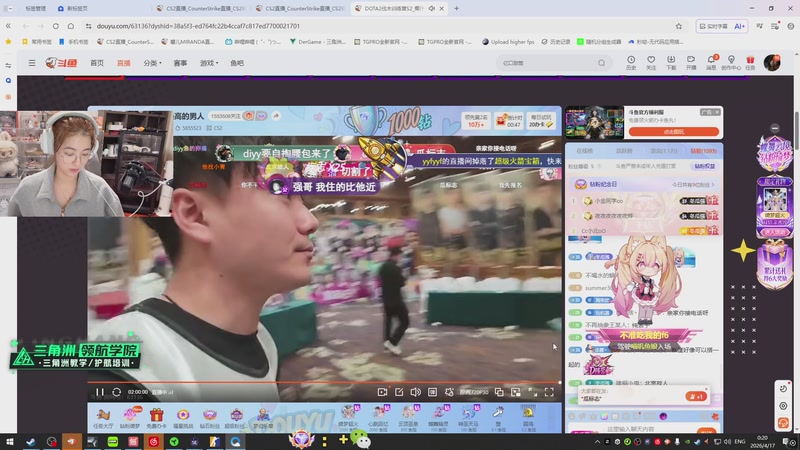Open the 首页 home navigation item
800x450 pixels.
coord(97,63)
